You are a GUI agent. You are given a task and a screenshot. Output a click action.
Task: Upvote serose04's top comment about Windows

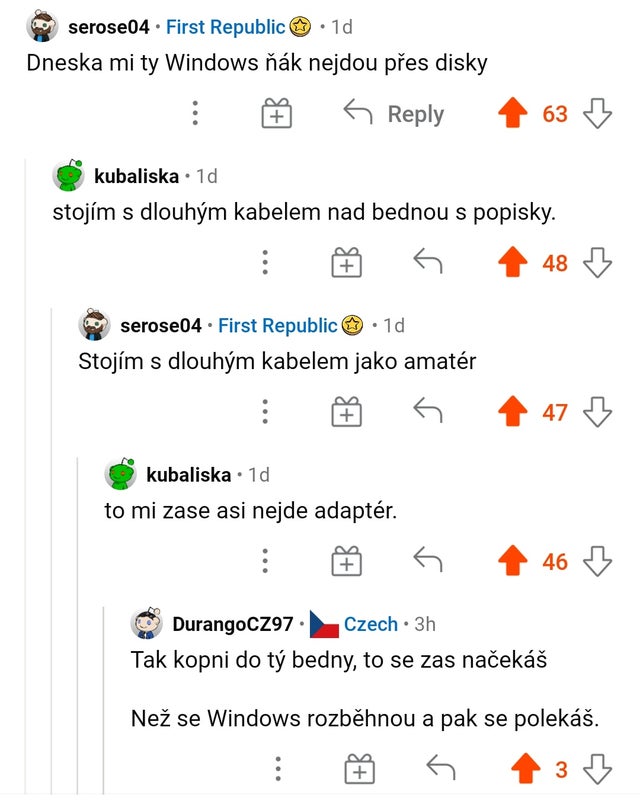(x=512, y=113)
